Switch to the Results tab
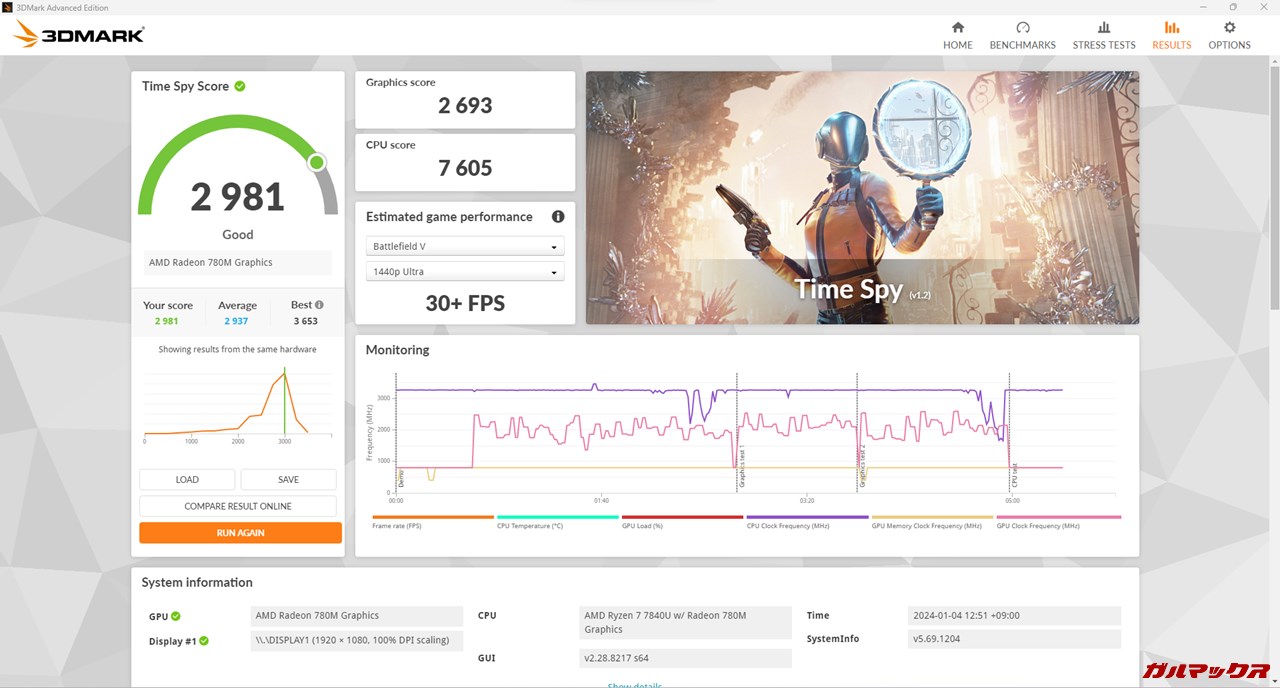The width and height of the screenshot is (1280, 688). 1171,35
